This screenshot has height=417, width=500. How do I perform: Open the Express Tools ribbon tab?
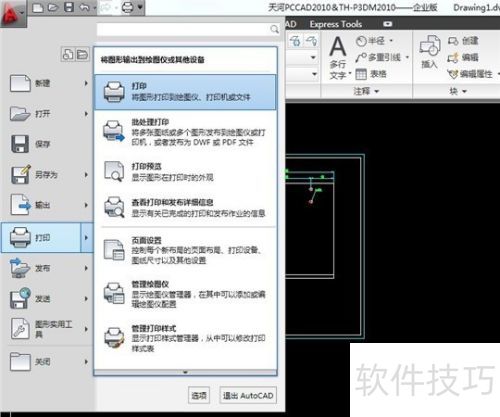tap(336, 24)
